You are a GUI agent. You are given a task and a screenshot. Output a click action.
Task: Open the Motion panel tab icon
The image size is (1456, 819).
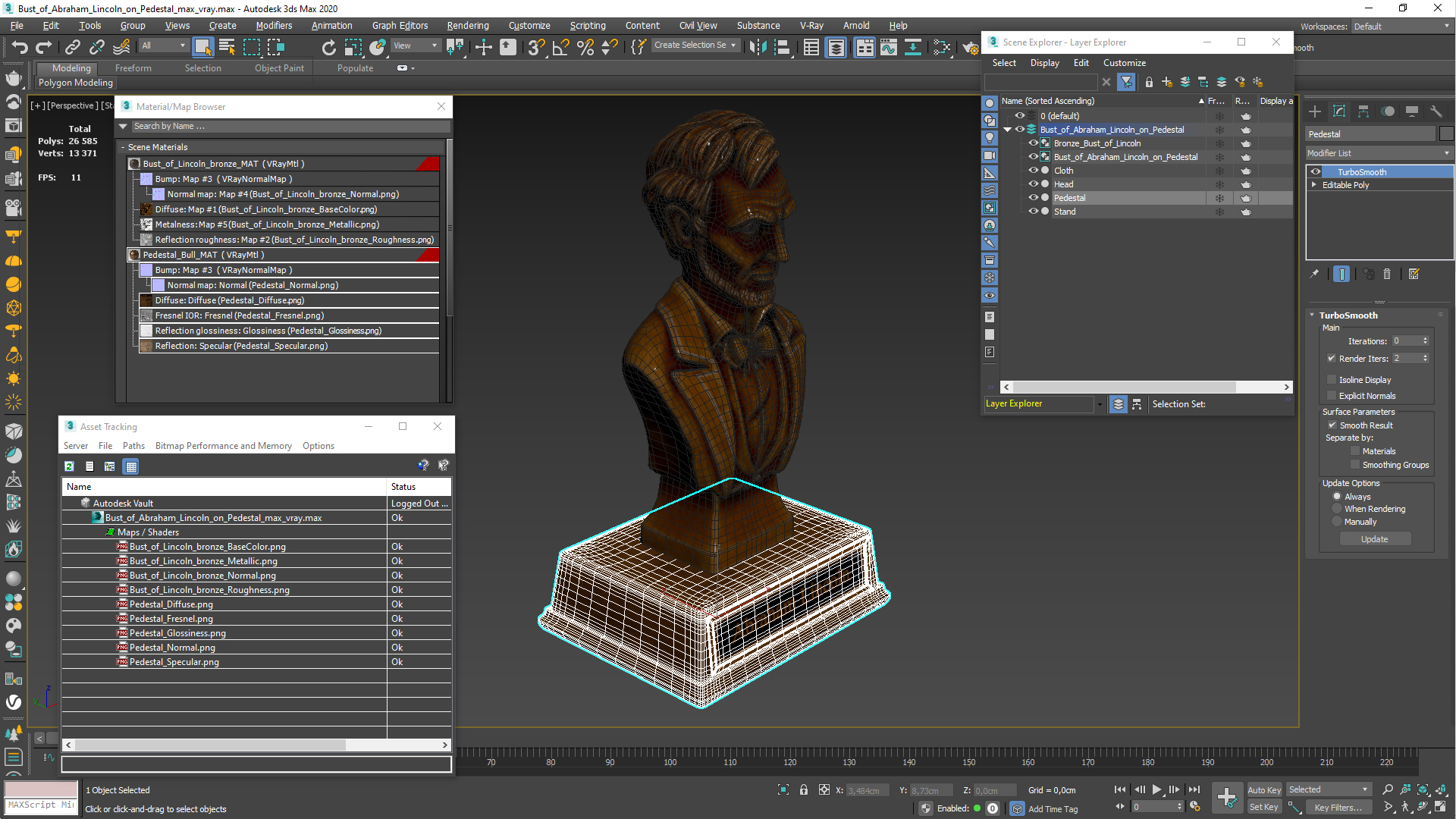click(1388, 111)
